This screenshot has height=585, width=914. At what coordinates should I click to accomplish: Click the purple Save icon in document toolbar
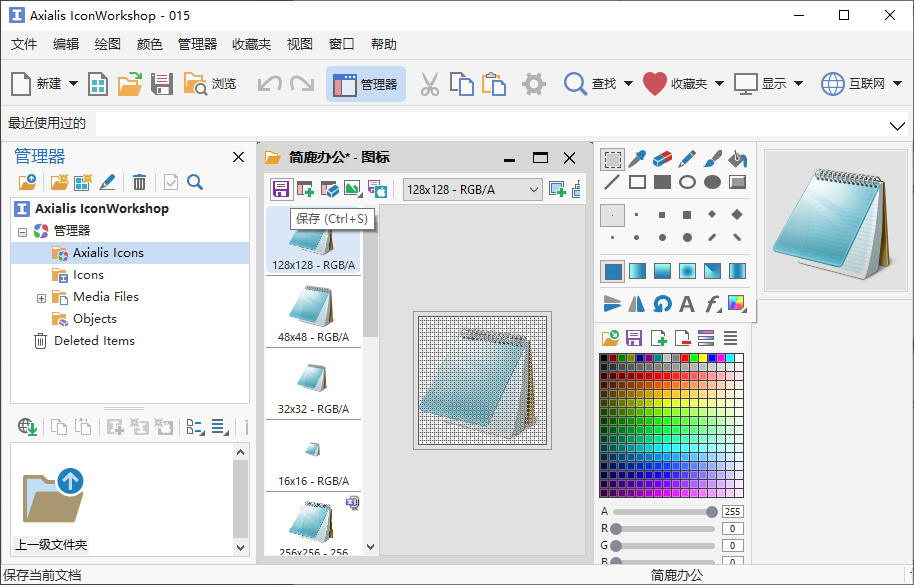[281, 189]
